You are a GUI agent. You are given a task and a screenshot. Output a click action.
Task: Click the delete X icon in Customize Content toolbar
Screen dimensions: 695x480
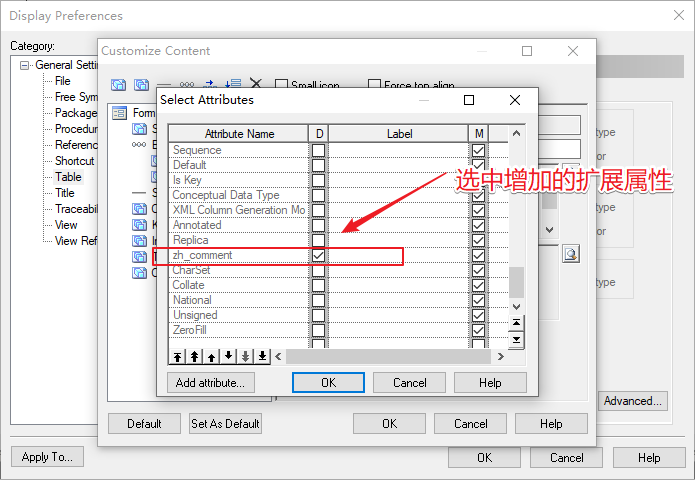(x=256, y=84)
